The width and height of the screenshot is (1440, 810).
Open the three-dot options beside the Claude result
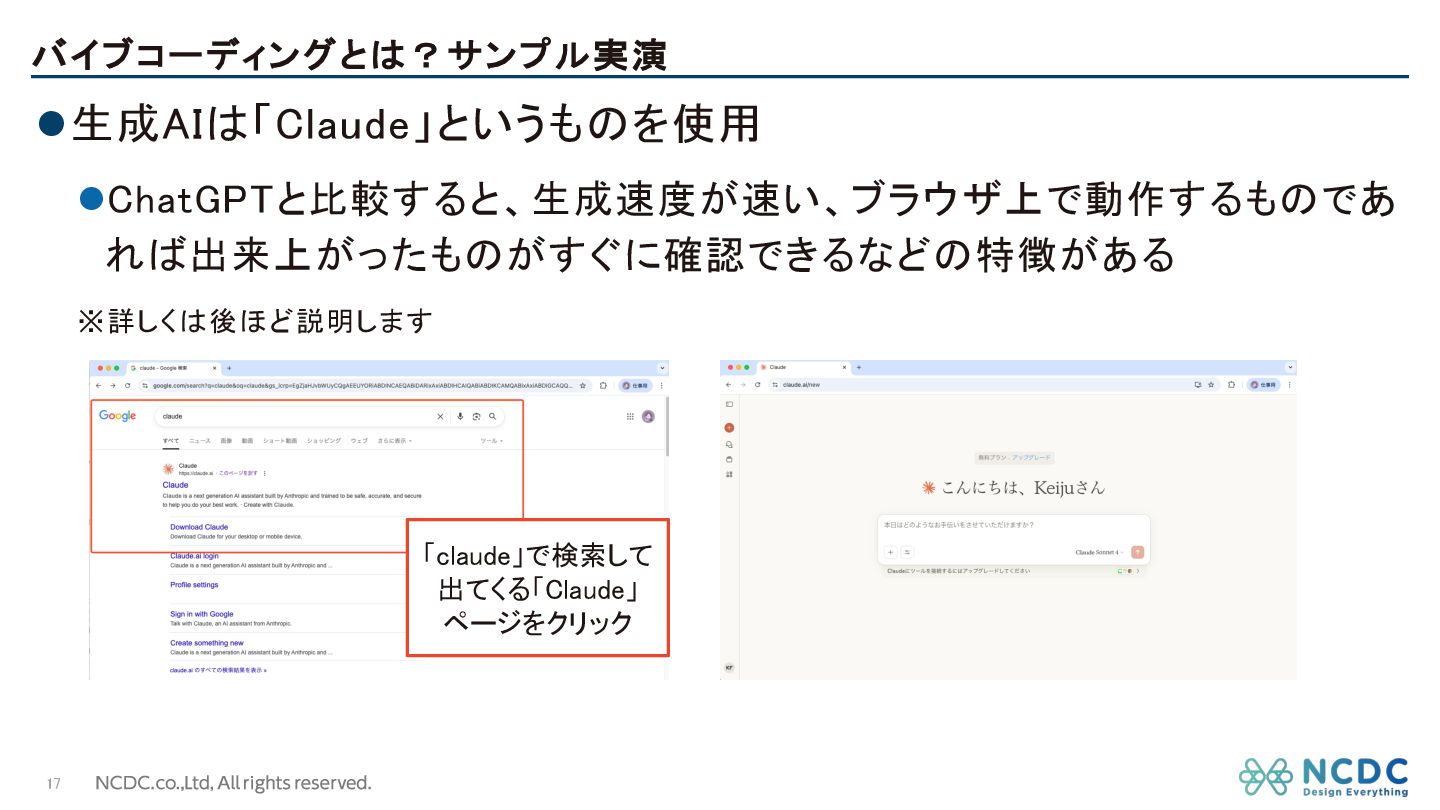(x=265, y=473)
